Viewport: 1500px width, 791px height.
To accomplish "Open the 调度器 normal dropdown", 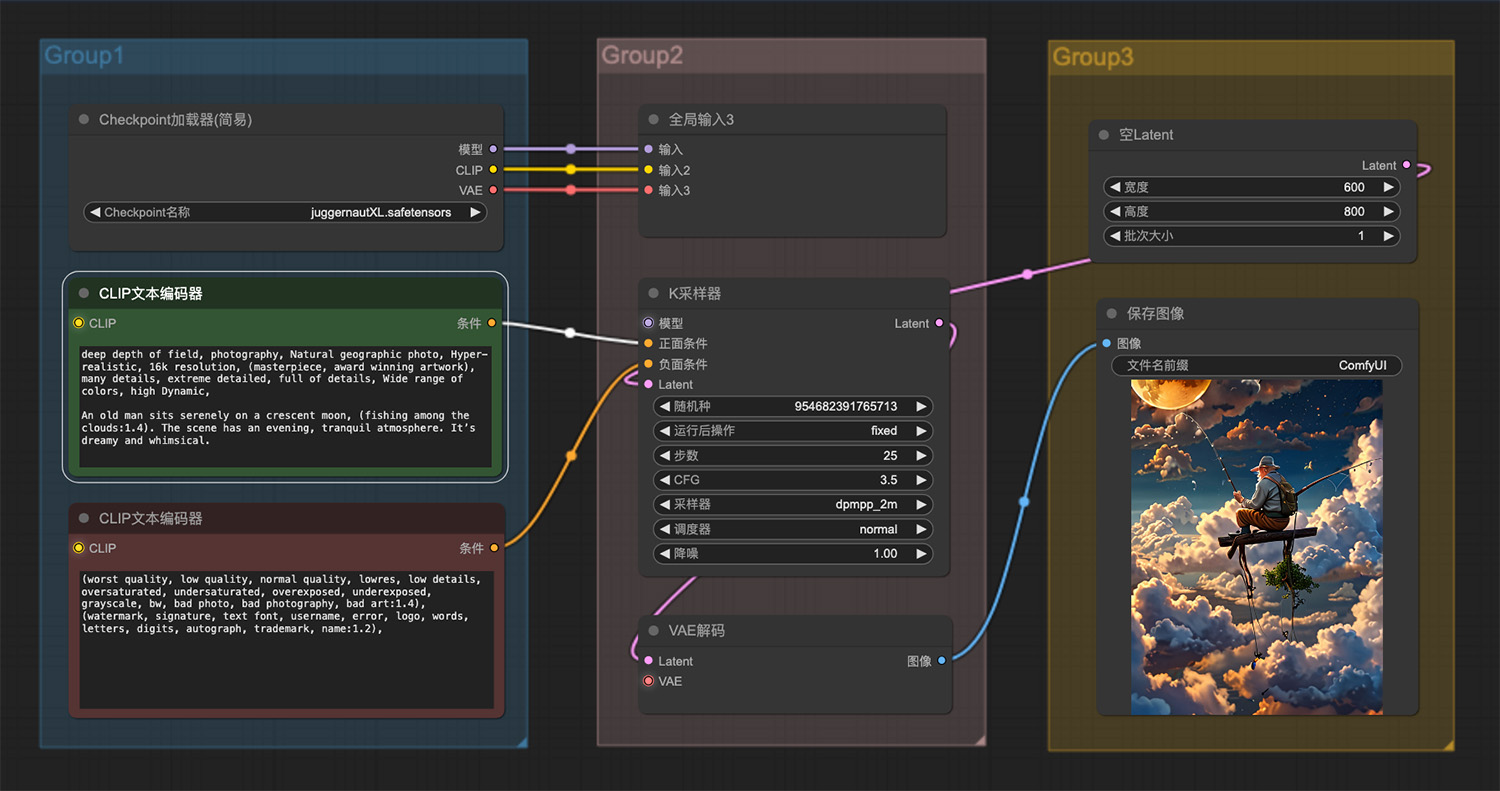I will coord(792,529).
